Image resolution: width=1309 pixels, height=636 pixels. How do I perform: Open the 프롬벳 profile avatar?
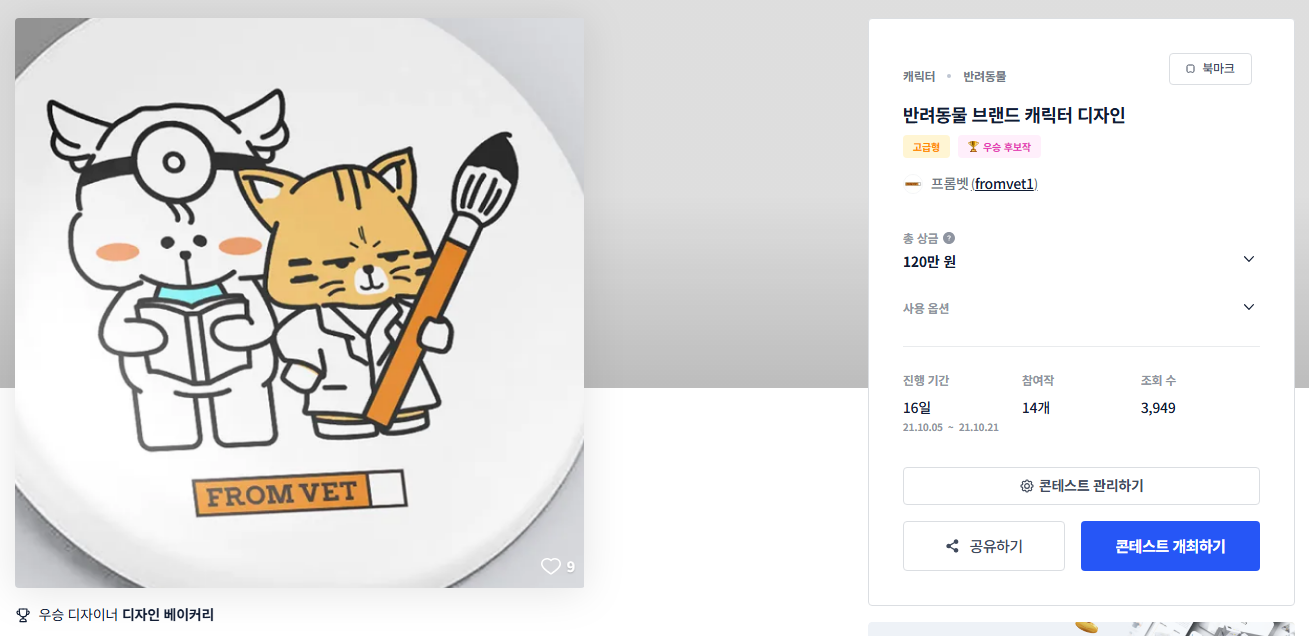(913, 184)
